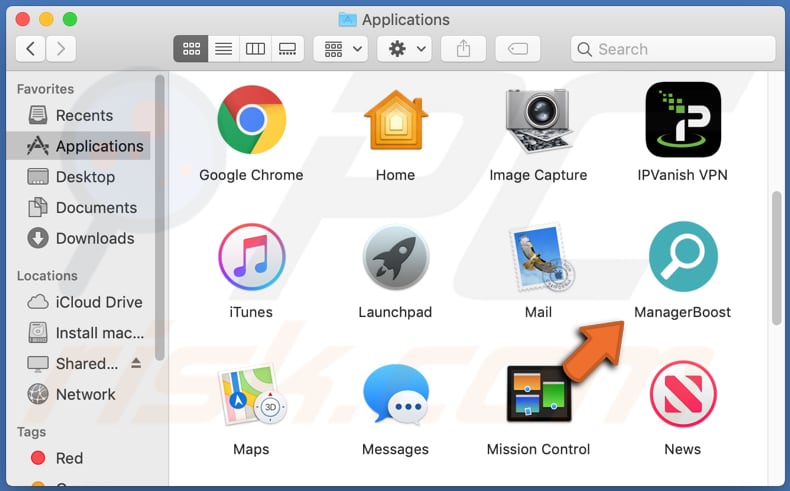Image resolution: width=790 pixels, height=491 pixels.
Task: Click the 'Messages' label
Action: 396,449
